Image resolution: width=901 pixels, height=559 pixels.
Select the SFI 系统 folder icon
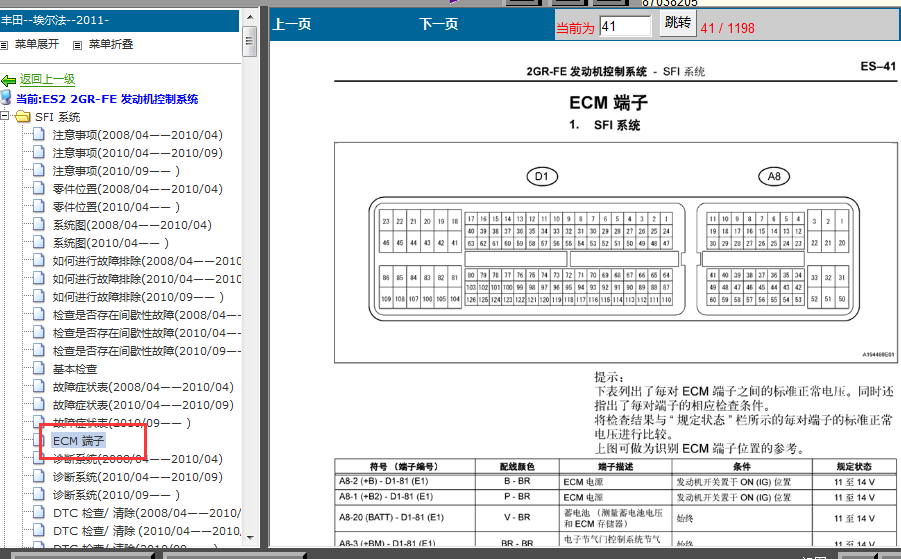22,117
